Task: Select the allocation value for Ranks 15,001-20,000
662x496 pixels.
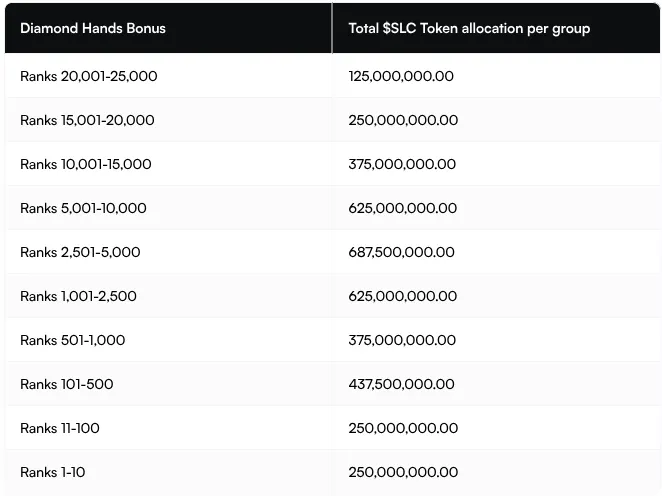Action: [403, 120]
